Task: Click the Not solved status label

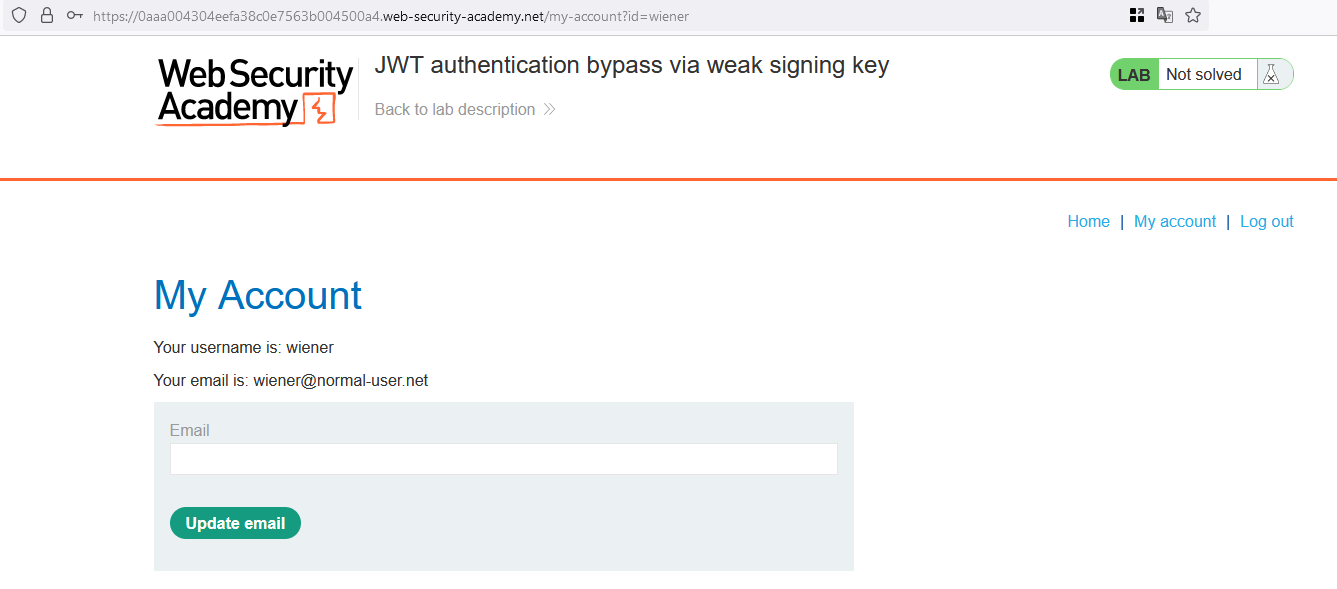Action: tap(1203, 75)
